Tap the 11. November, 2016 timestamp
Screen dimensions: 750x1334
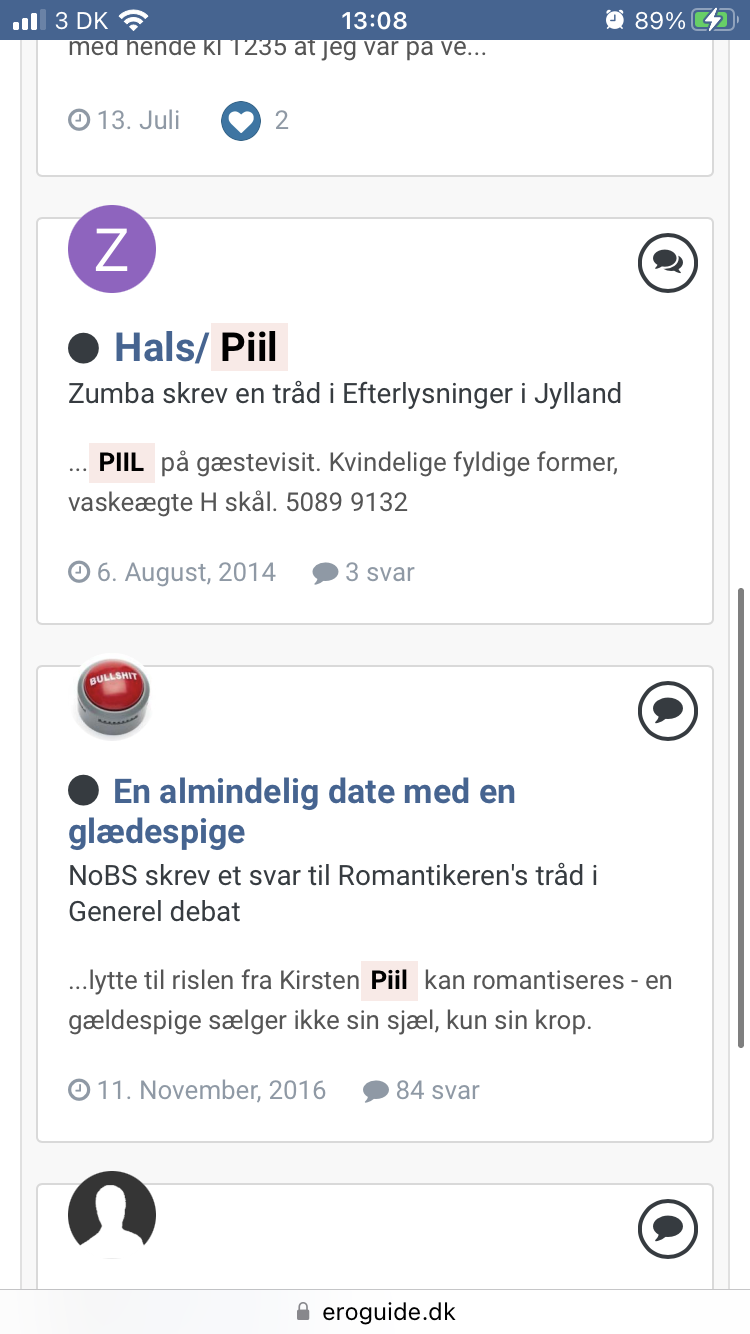pyautogui.click(x=197, y=1090)
